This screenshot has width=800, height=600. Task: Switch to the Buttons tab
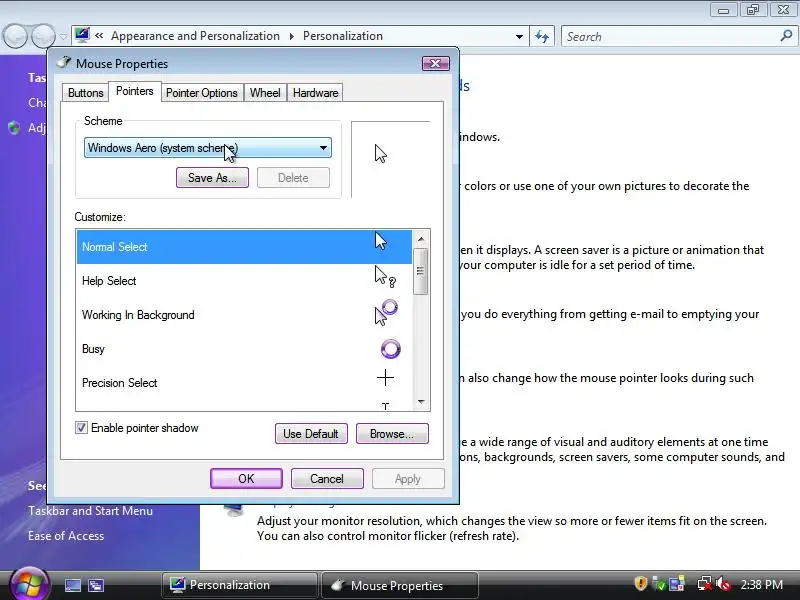(x=85, y=93)
